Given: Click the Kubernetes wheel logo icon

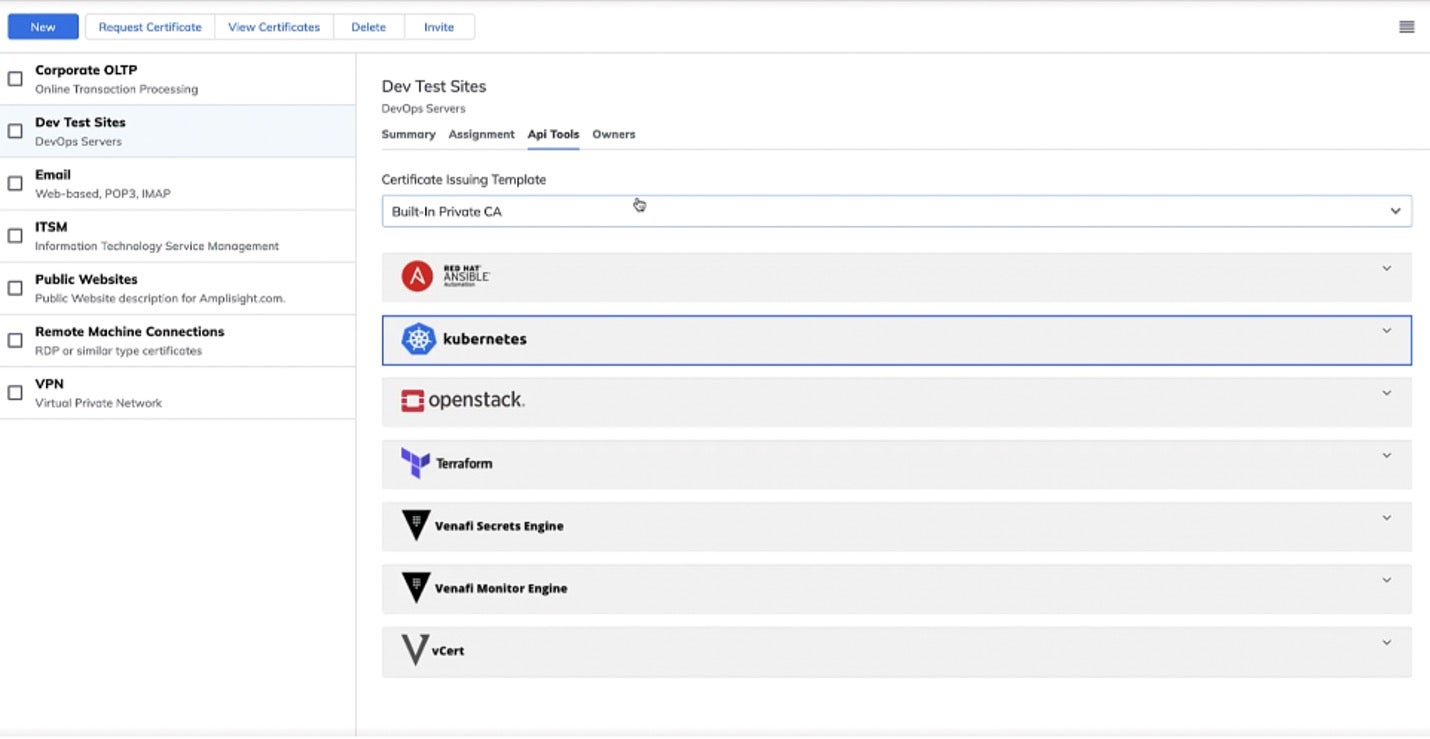Looking at the screenshot, I should click(x=418, y=339).
